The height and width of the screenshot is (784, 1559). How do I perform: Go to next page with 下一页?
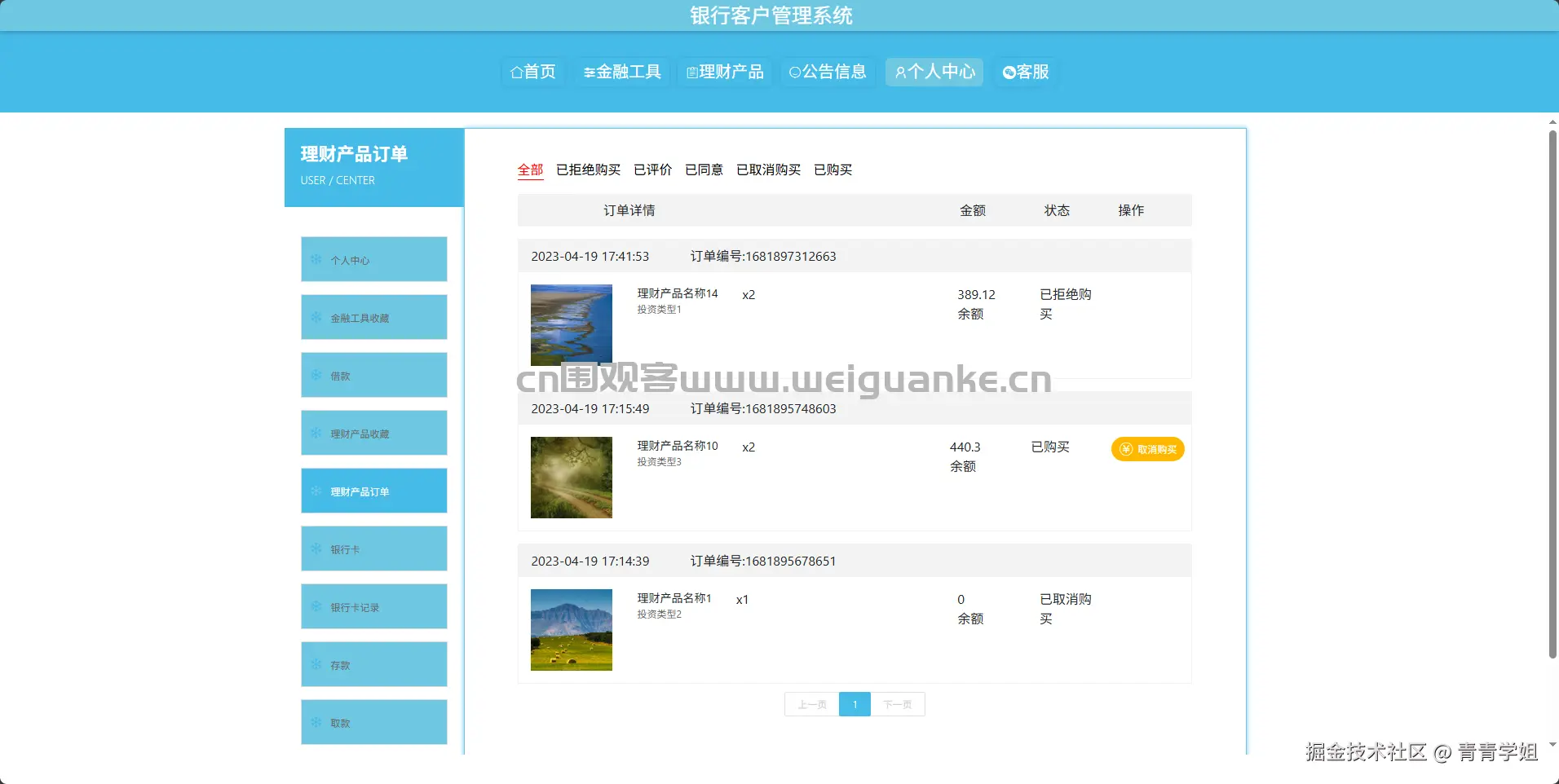click(x=898, y=704)
